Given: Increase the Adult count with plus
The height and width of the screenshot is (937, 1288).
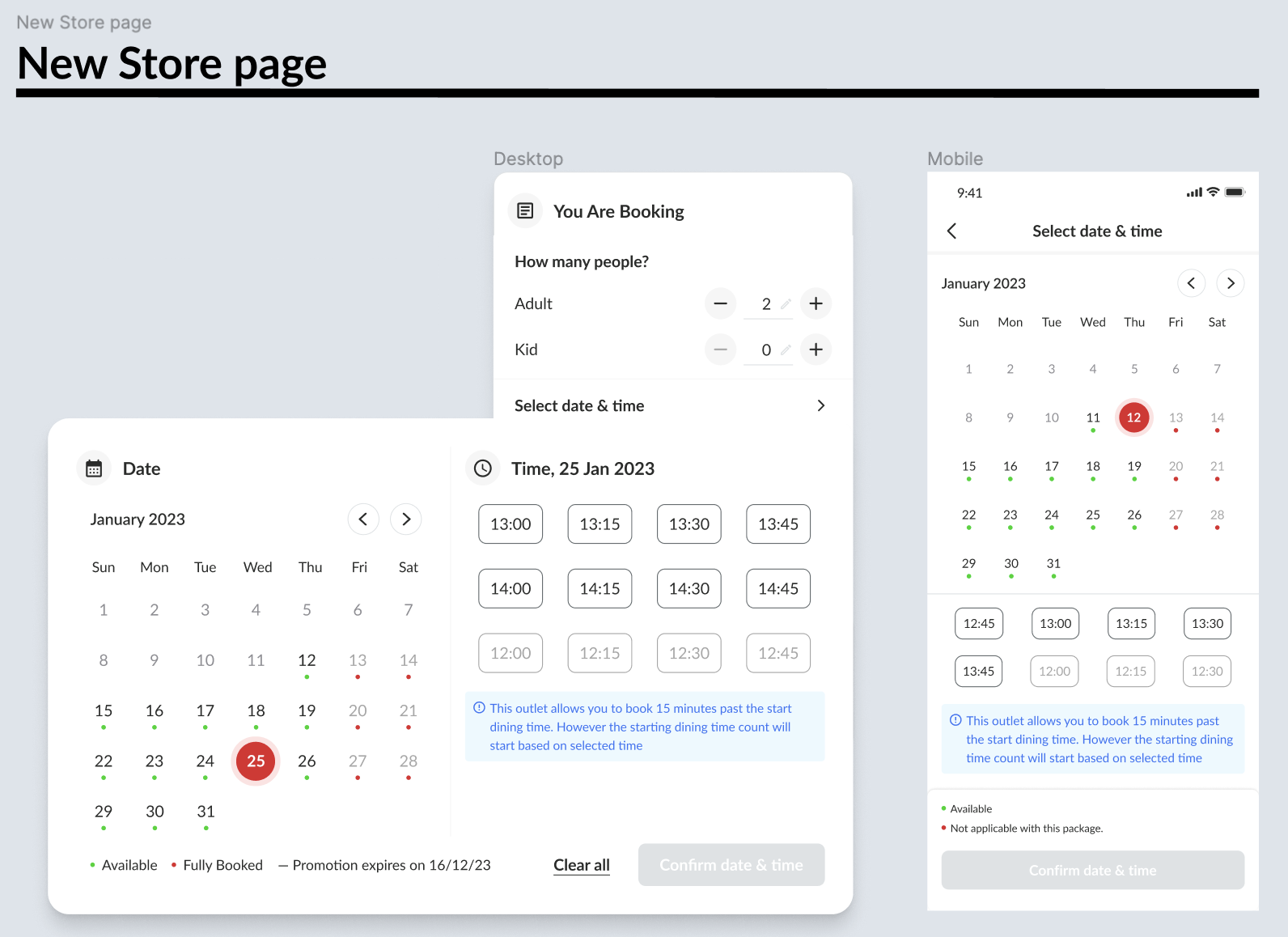Looking at the screenshot, I should tap(816, 303).
